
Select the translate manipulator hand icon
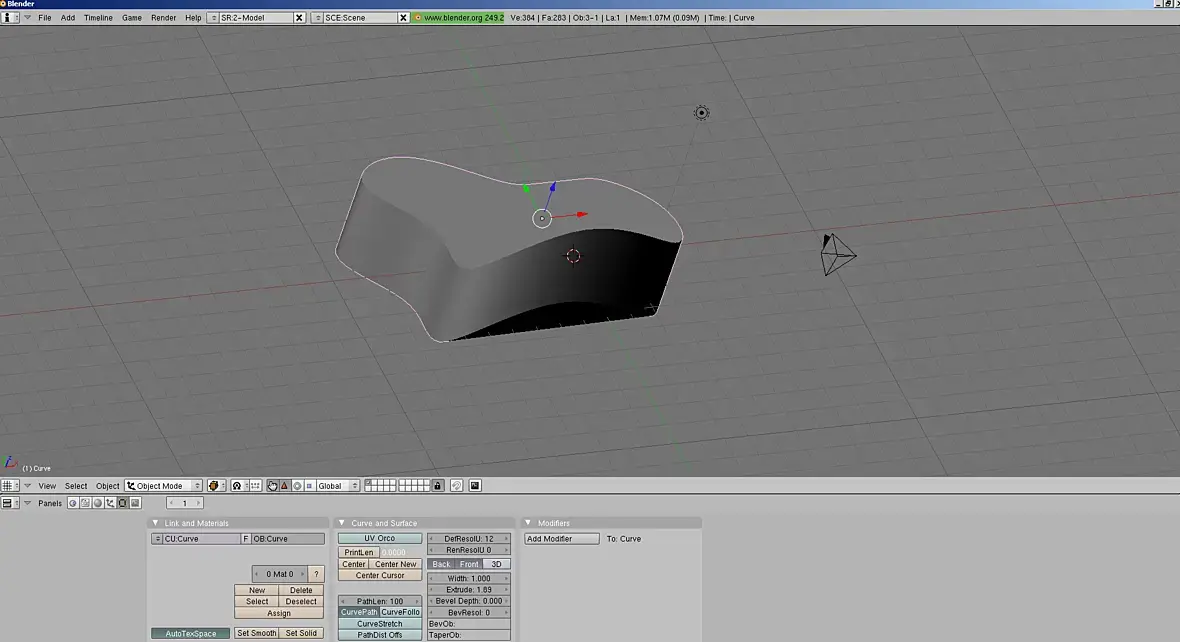(272, 486)
